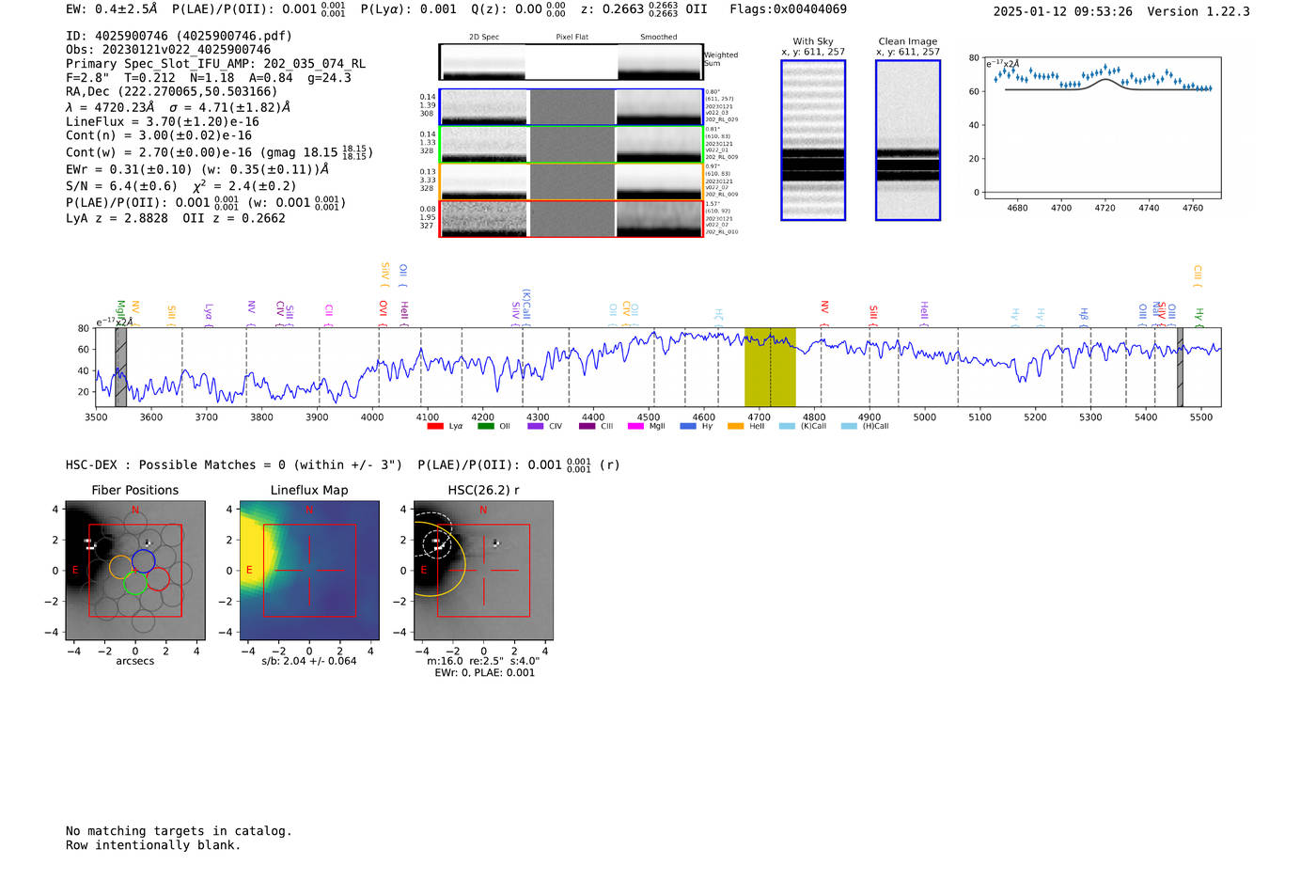Select the Weighted Sum 2D spectrum row
Viewport: 1316px width, 896px height.
pos(571,62)
